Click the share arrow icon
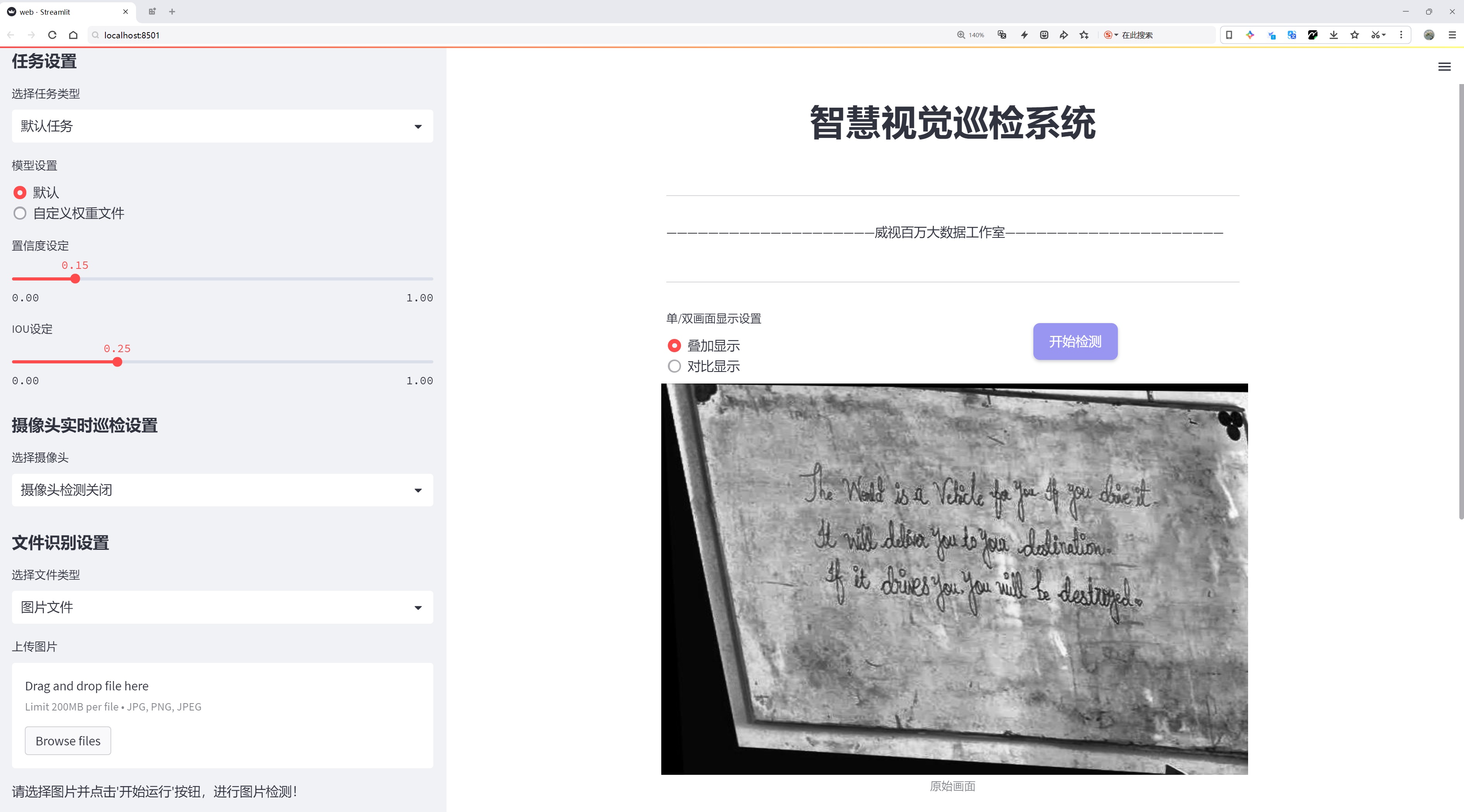This screenshot has height=812, width=1464. tap(1063, 35)
